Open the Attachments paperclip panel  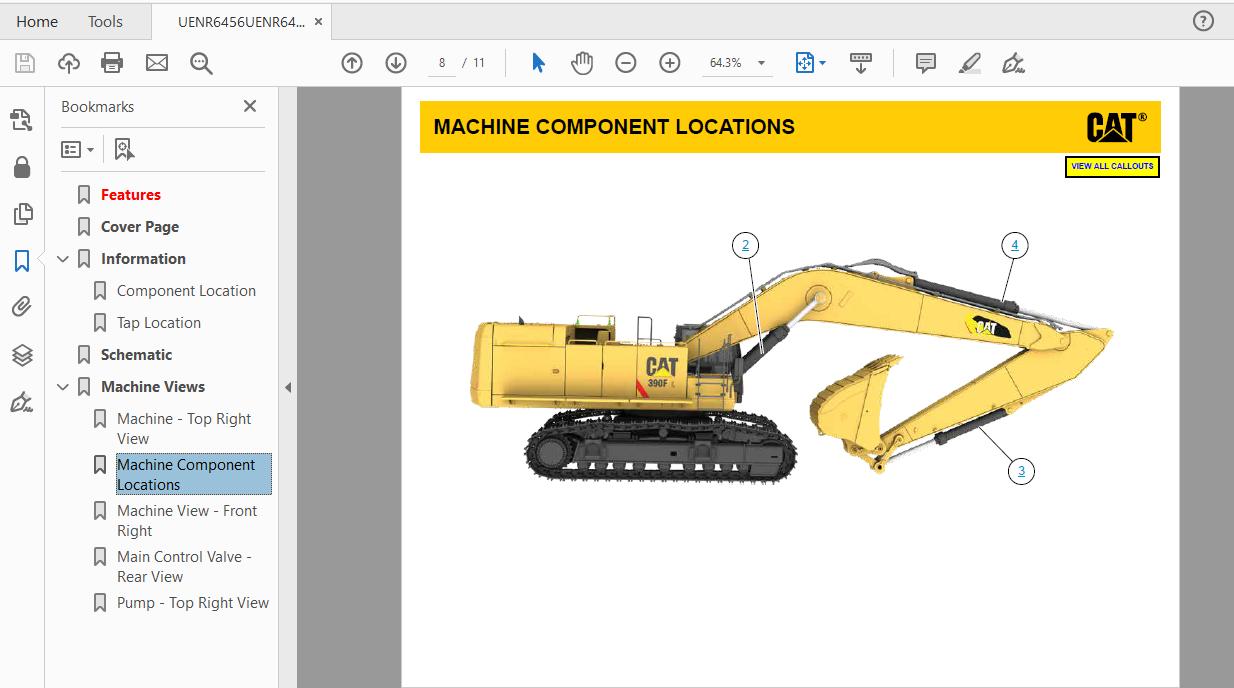click(22, 307)
